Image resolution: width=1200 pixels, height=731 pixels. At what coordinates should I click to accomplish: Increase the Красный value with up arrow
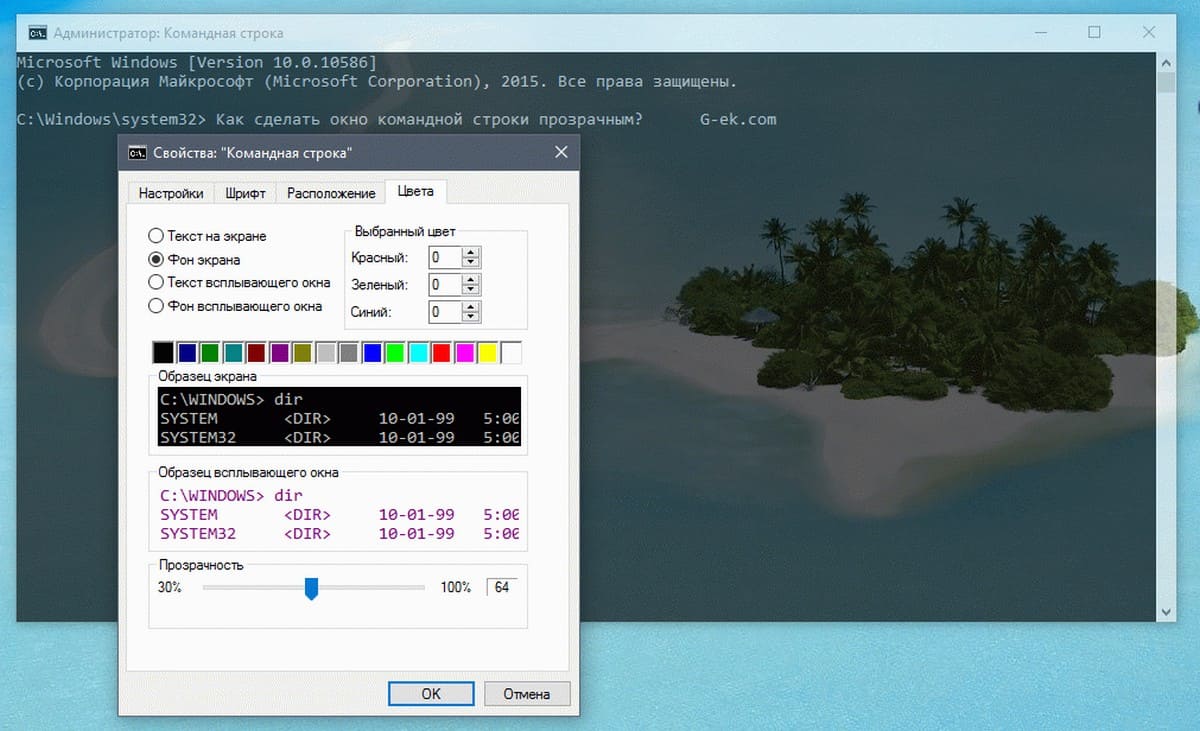pyautogui.click(x=472, y=251)
